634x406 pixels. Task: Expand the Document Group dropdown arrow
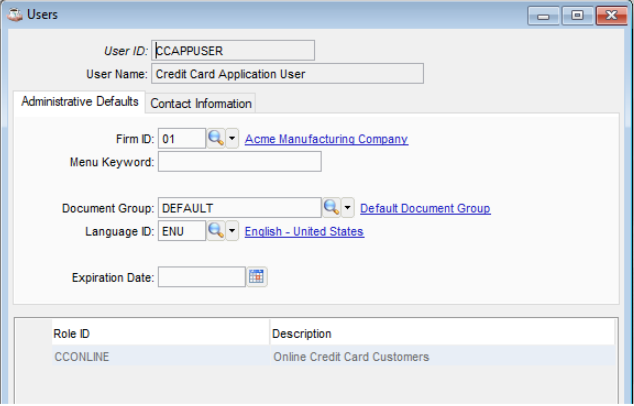point(348,208)
